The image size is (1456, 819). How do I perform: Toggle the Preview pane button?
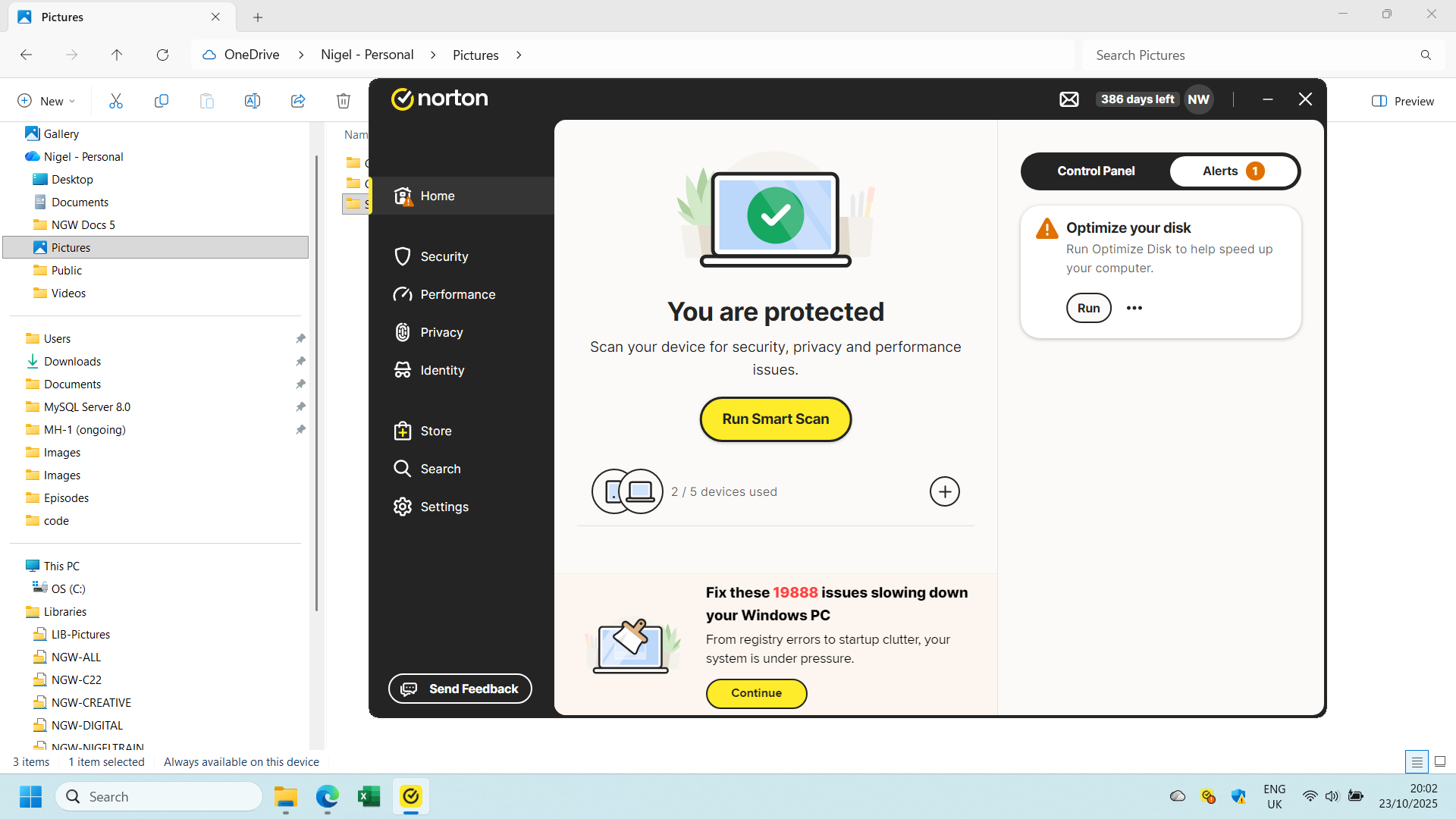tap(1403, 101)
